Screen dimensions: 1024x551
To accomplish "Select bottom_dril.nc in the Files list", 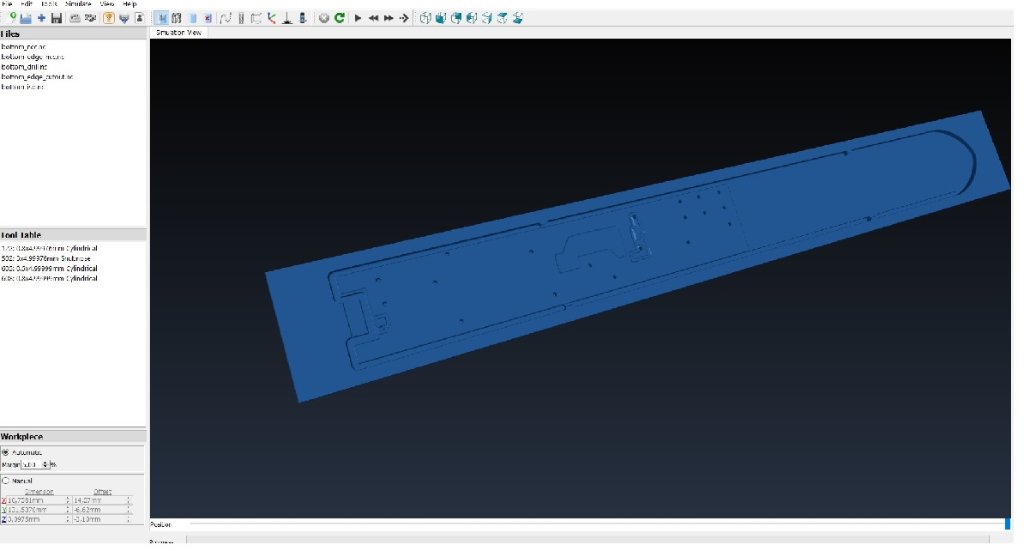I will click(x=24, y=67).
